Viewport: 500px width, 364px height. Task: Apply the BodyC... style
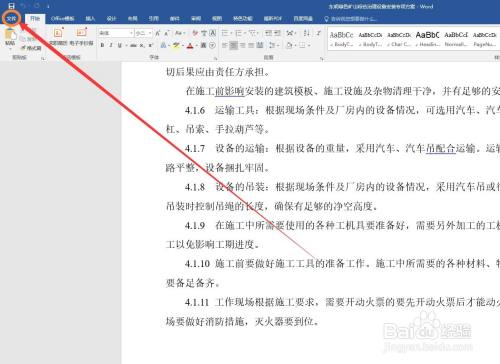[342, 39]
